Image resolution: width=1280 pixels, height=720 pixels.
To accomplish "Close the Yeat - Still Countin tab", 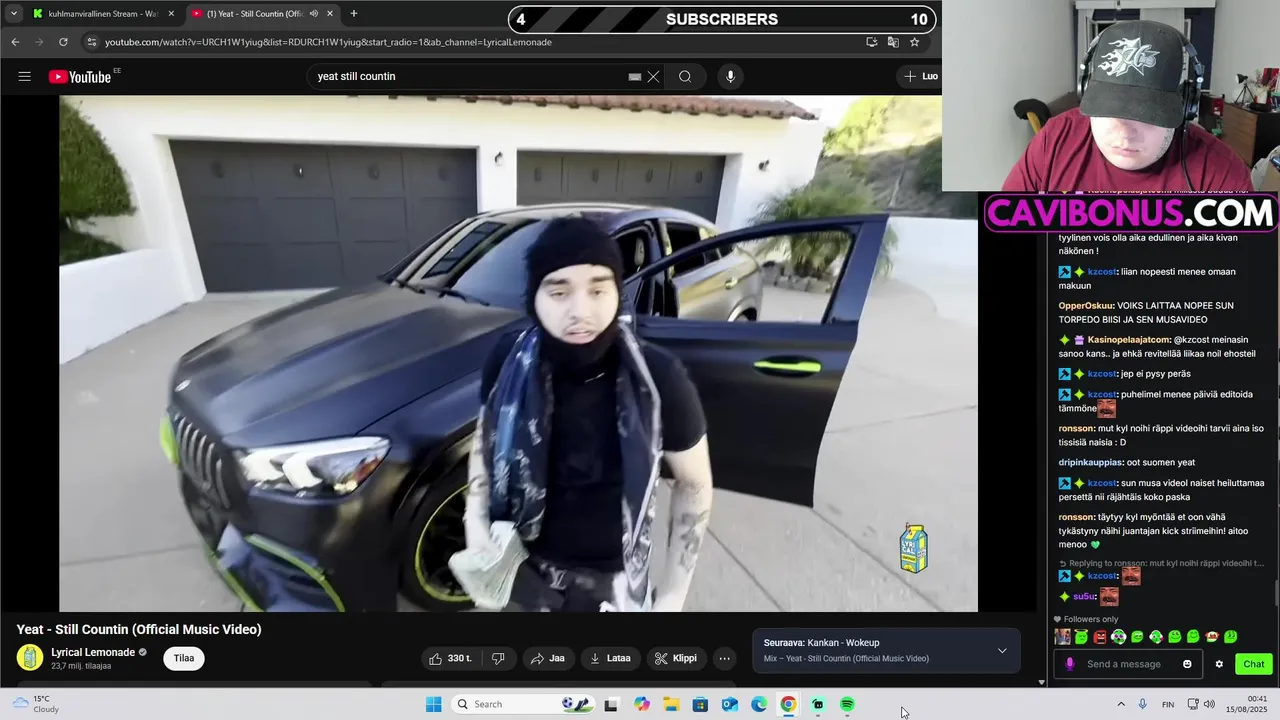I will click(330, 14).
